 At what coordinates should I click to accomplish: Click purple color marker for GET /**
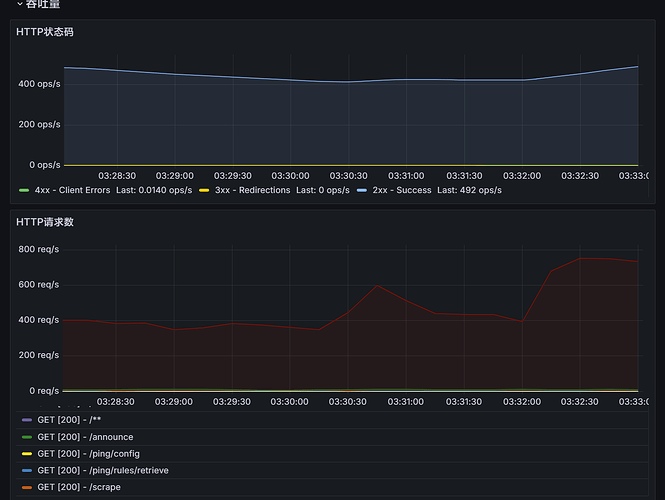26,420
